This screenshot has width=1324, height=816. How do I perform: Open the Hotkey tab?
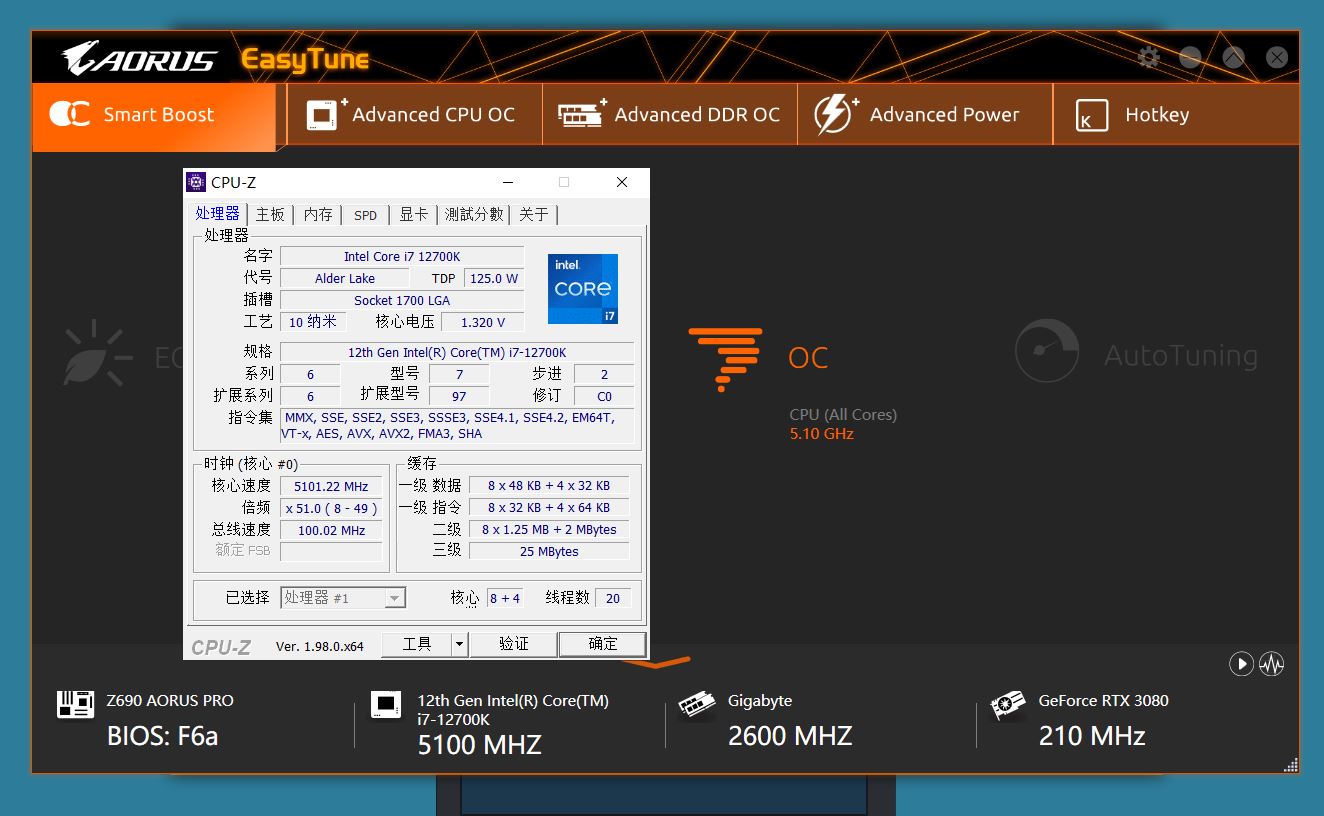1176,115
